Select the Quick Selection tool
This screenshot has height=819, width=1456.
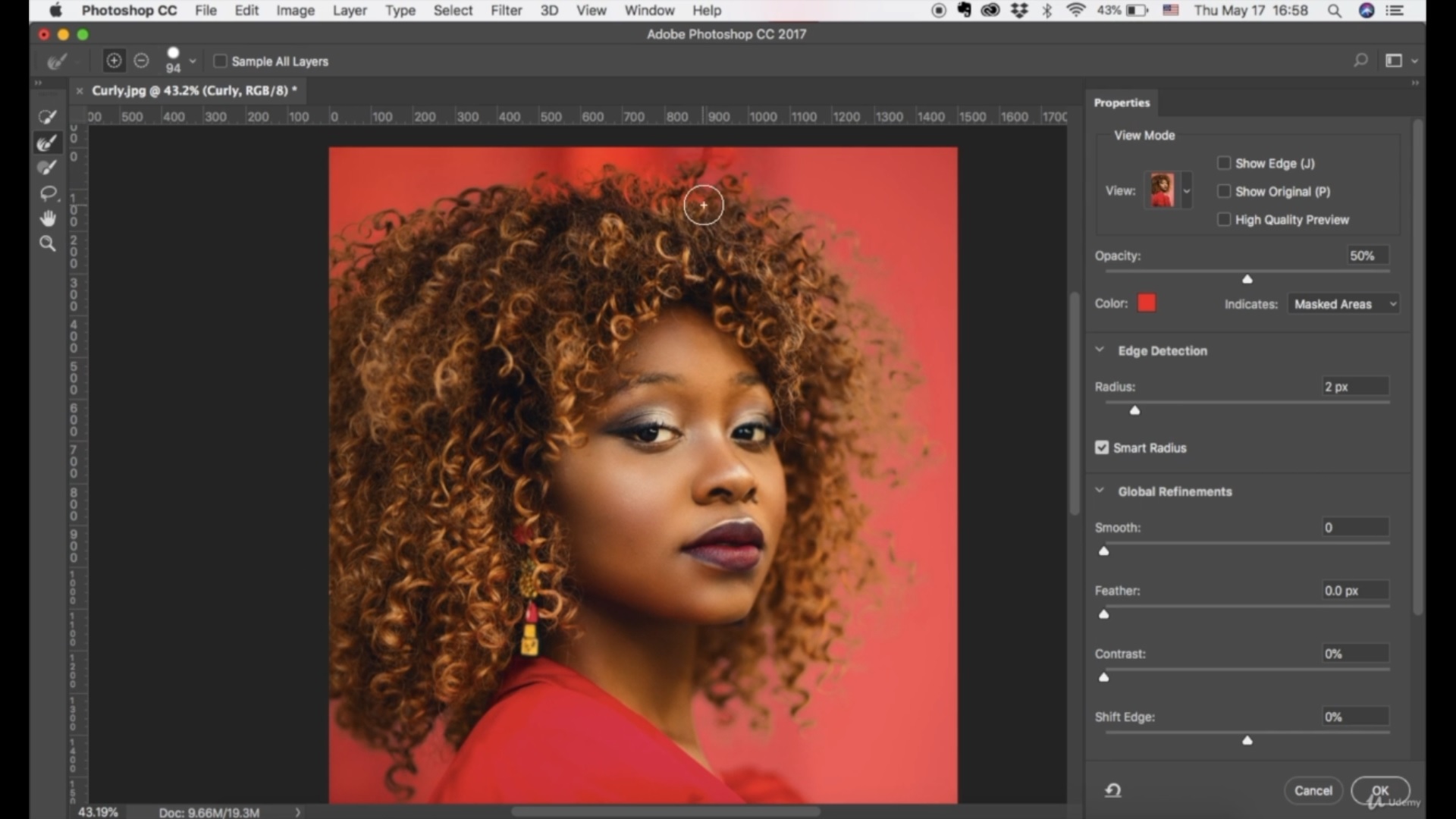(47, 117)
